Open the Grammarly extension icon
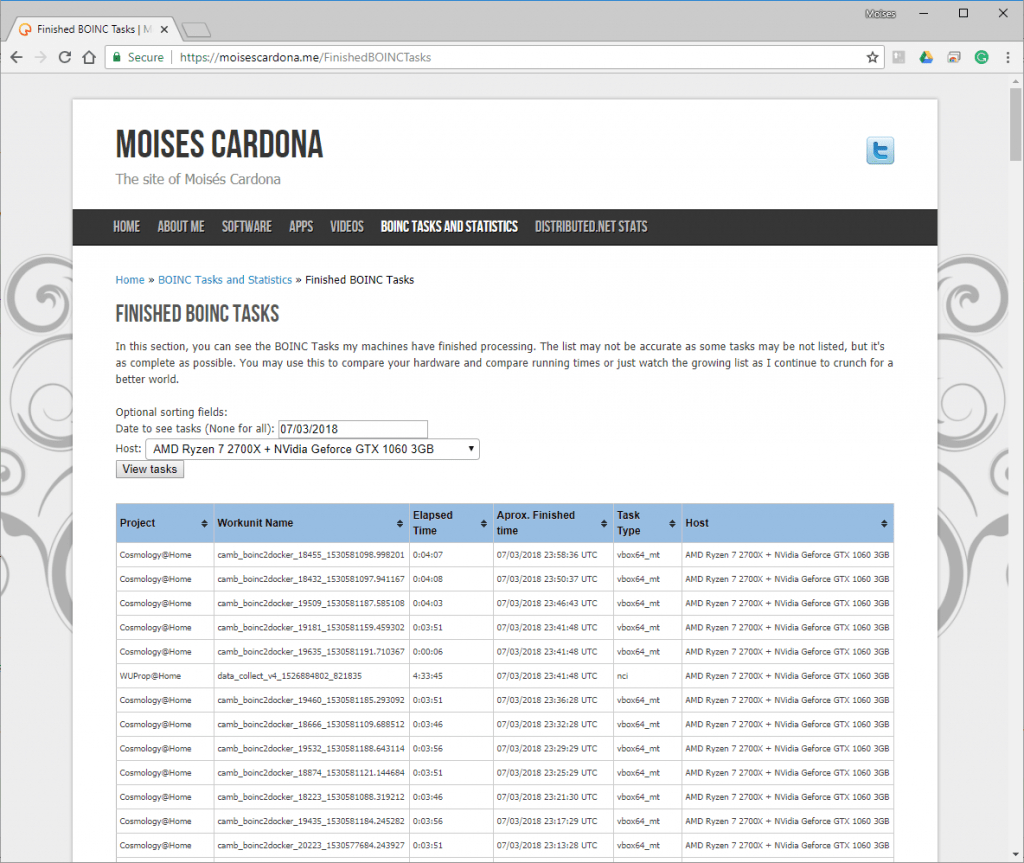 click(982, 57)
